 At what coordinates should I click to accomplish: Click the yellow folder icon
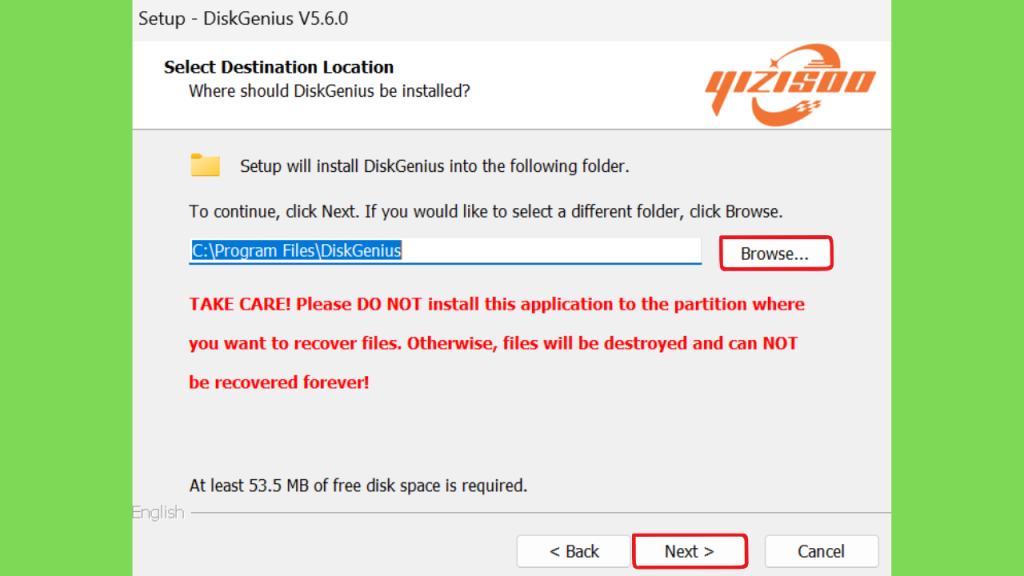click(205, 165)
